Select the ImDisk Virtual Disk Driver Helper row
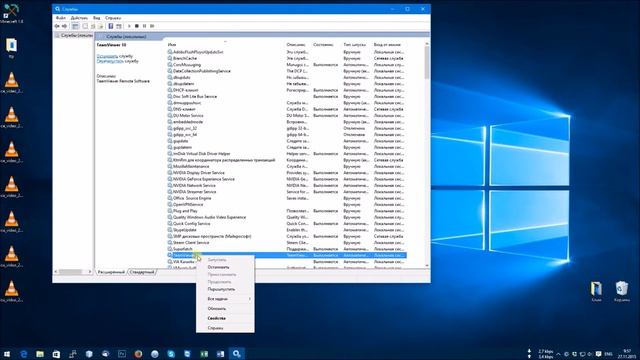 287,154
